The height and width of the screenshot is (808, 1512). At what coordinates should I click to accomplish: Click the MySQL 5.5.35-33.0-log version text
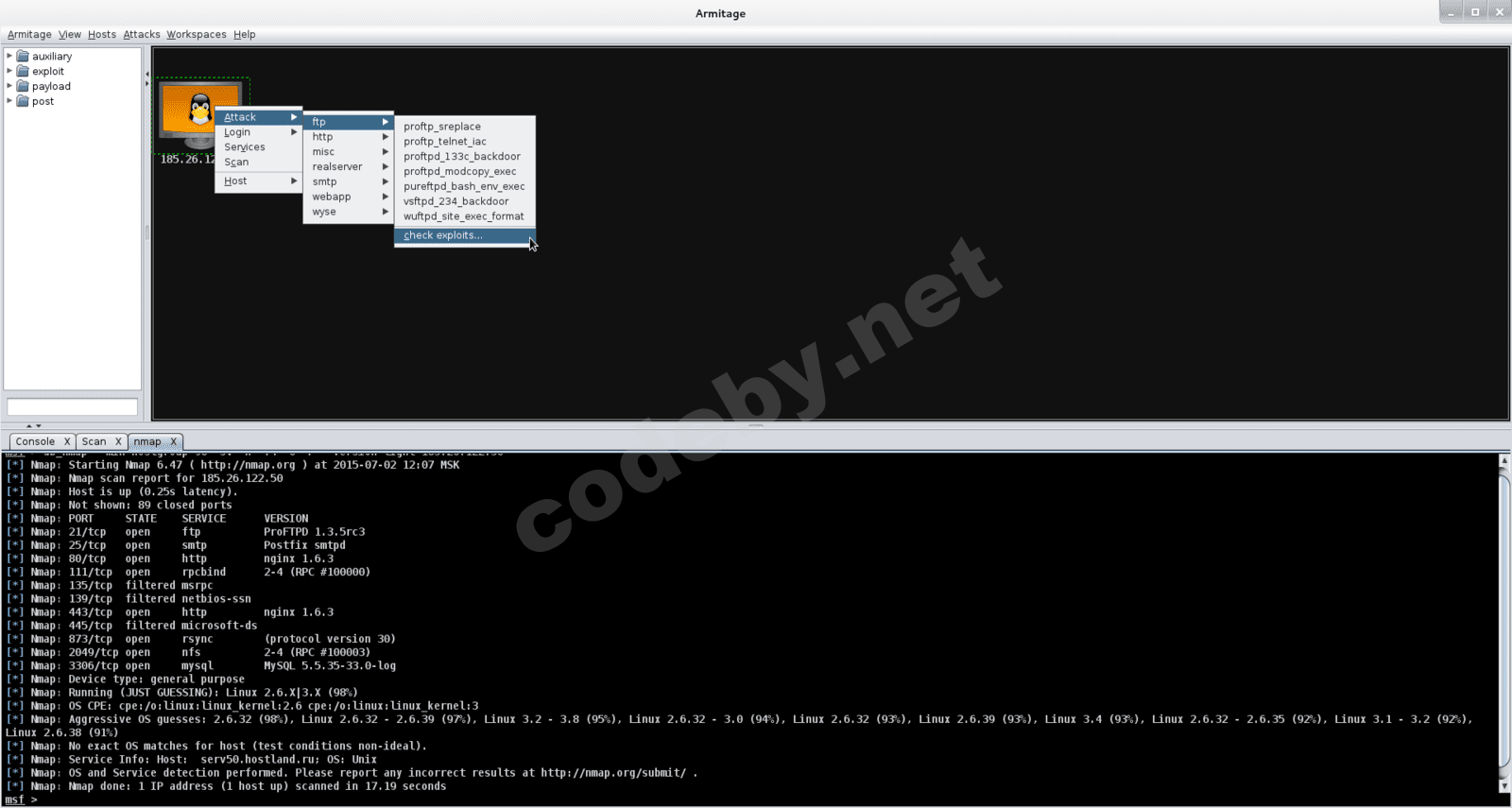330,666
